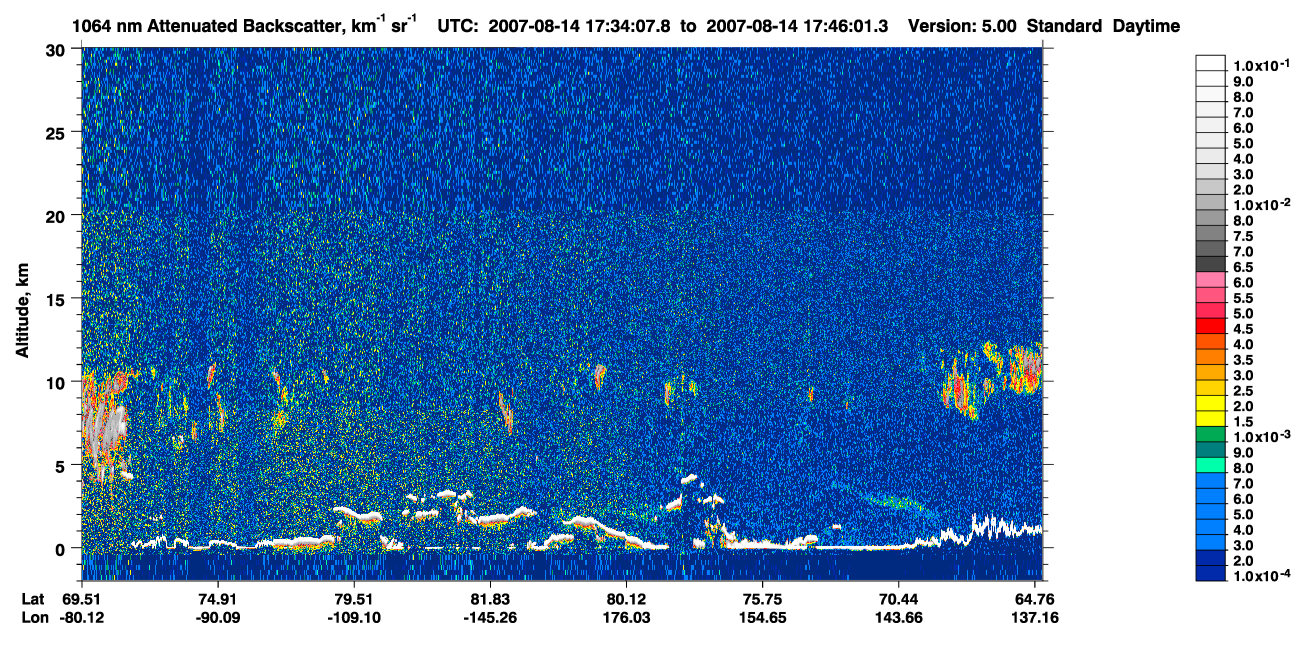Click latitude value 79.51
This screenshot has height=667, width=1300.
tap(353, 599)
